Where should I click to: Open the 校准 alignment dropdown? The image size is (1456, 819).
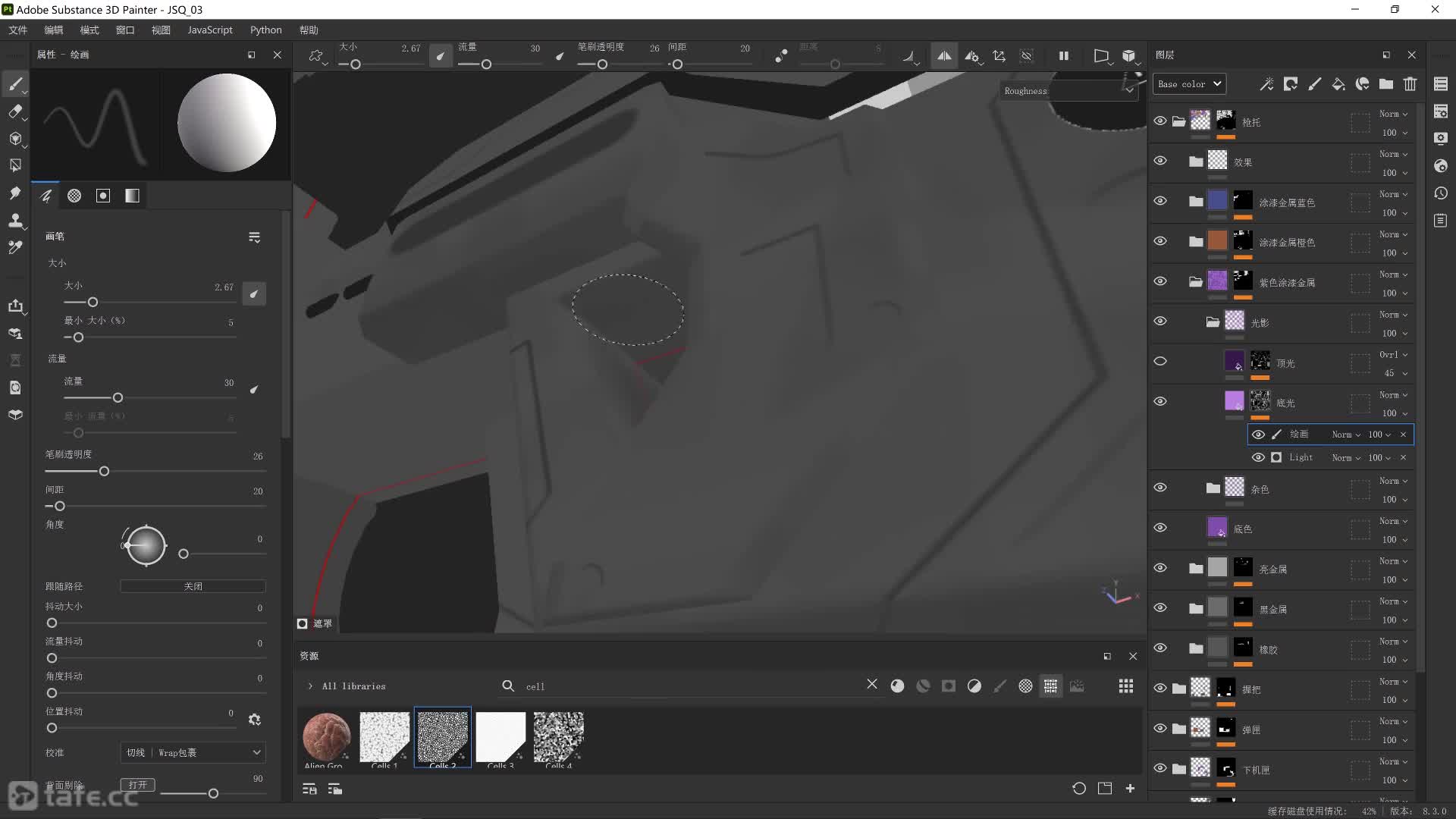(x=193, y=752)
